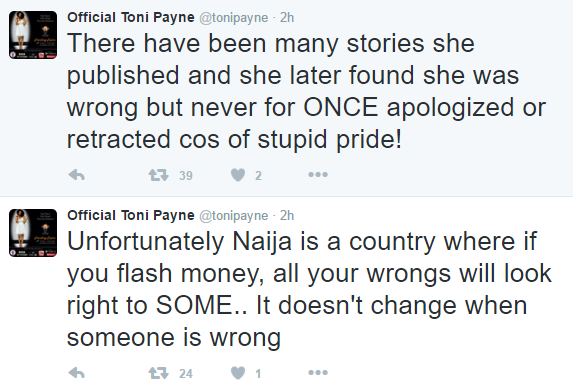Click the second tweet's profile avatar
The height and width of the screenshot is (389, 573).
(33, 233)
